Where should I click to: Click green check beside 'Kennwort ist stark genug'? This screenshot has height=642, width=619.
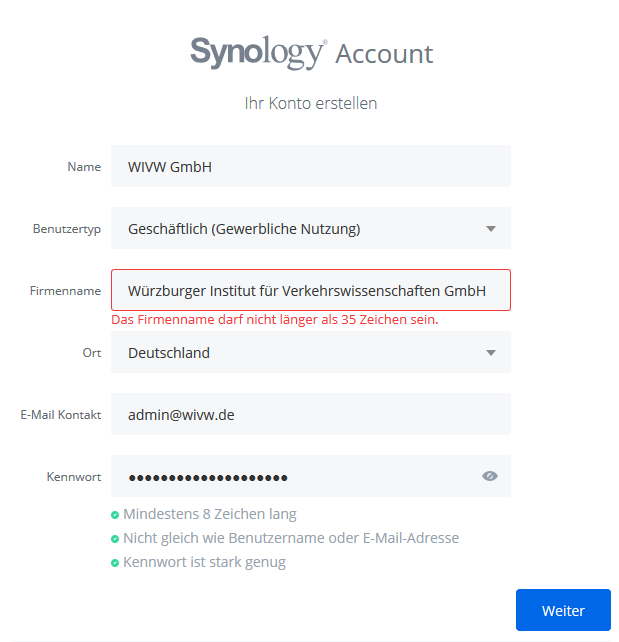[x=116, y=563]
